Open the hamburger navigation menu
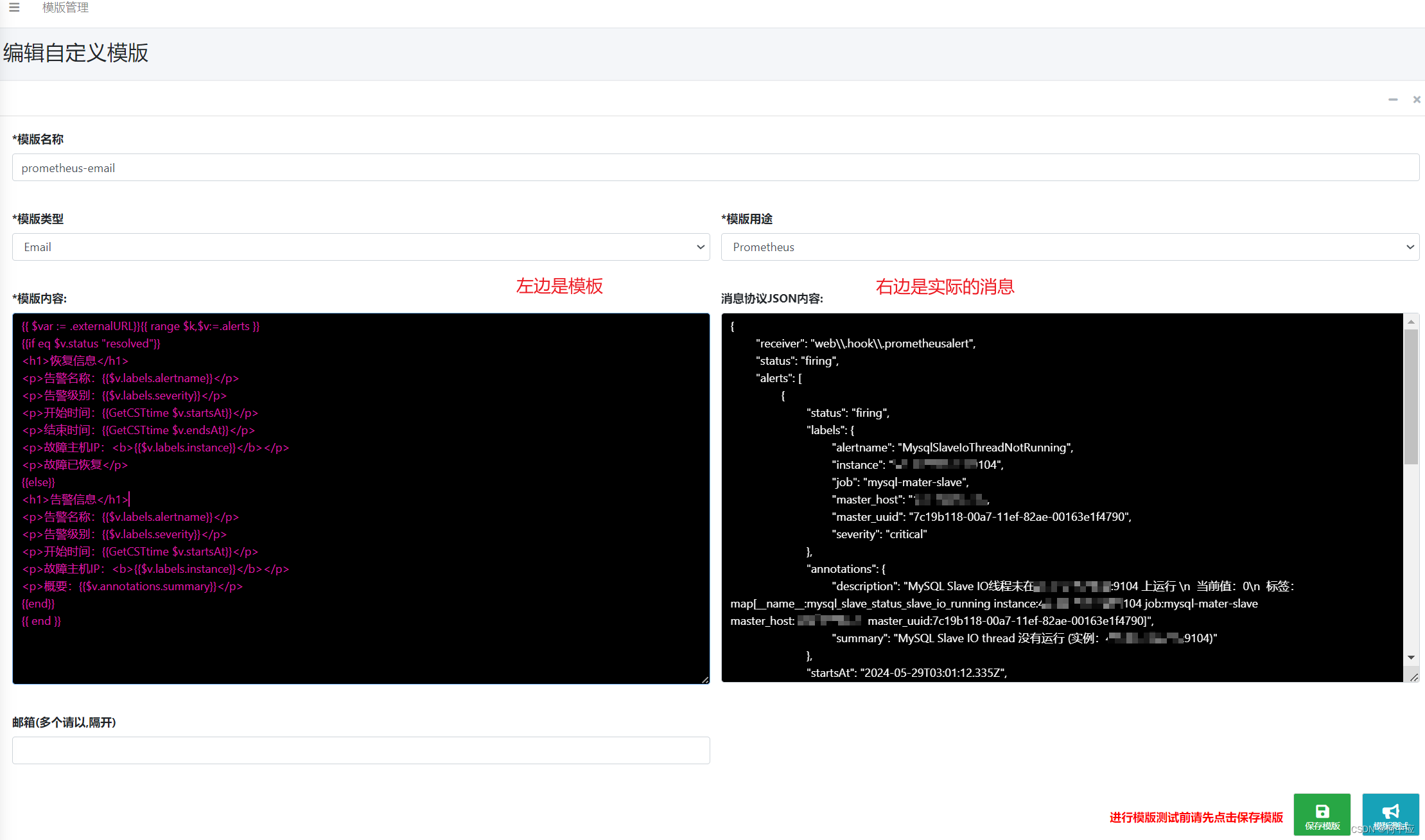Image resolution: width=1425 pixels, height=840 pixels. pos(14,8)
